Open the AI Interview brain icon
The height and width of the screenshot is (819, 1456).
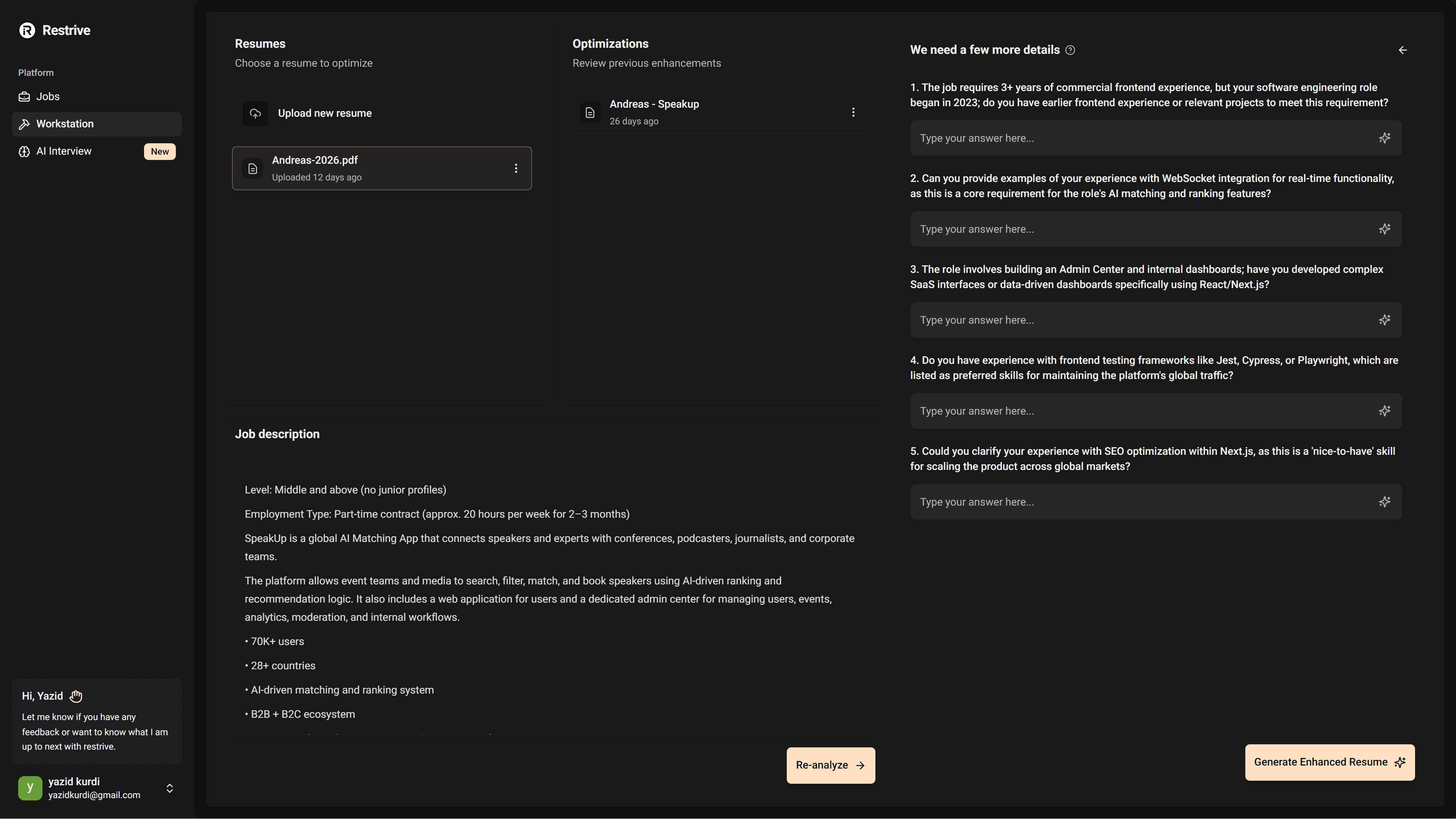click(24, 152)
